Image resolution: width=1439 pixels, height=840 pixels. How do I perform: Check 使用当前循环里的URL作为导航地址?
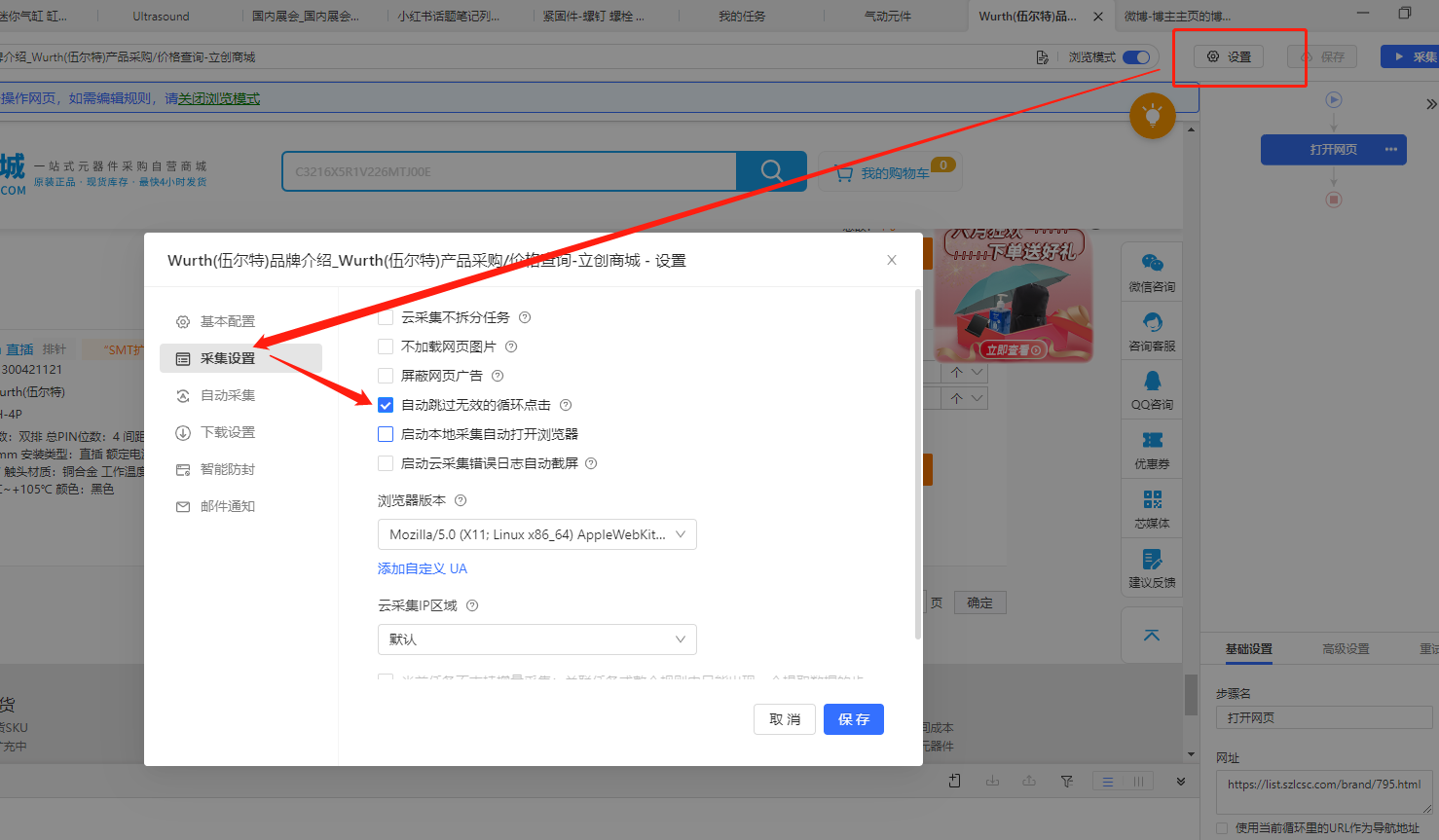pyautogui.click(x=1222, y=828)
